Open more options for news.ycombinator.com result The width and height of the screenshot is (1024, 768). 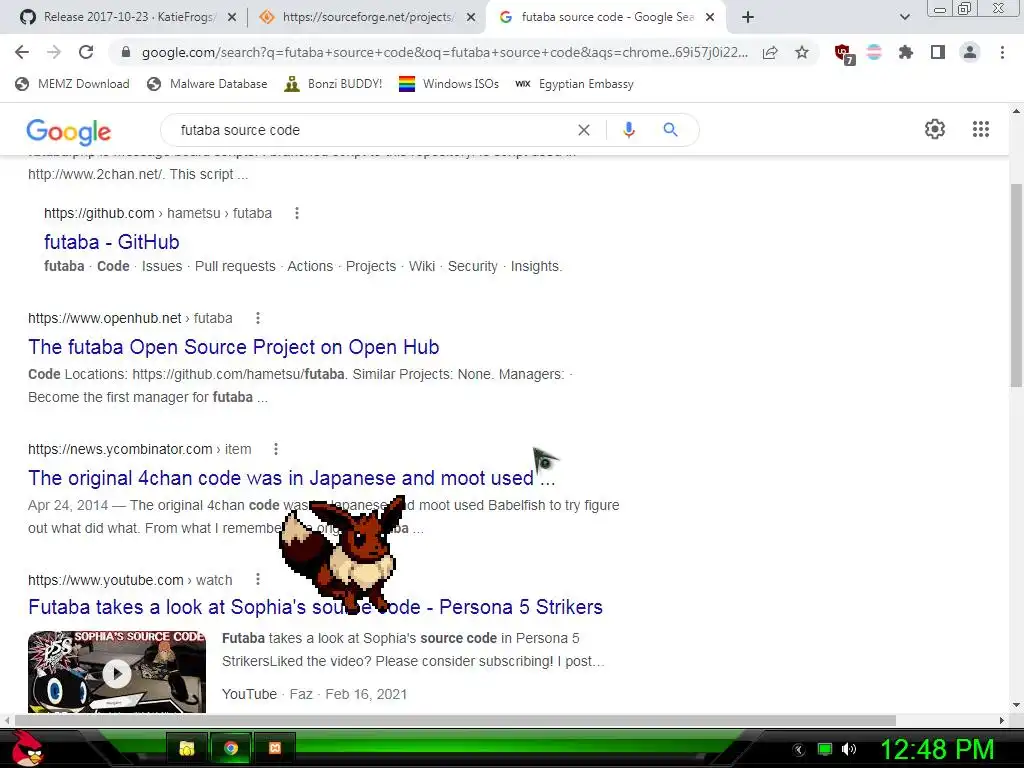(276, 449)
